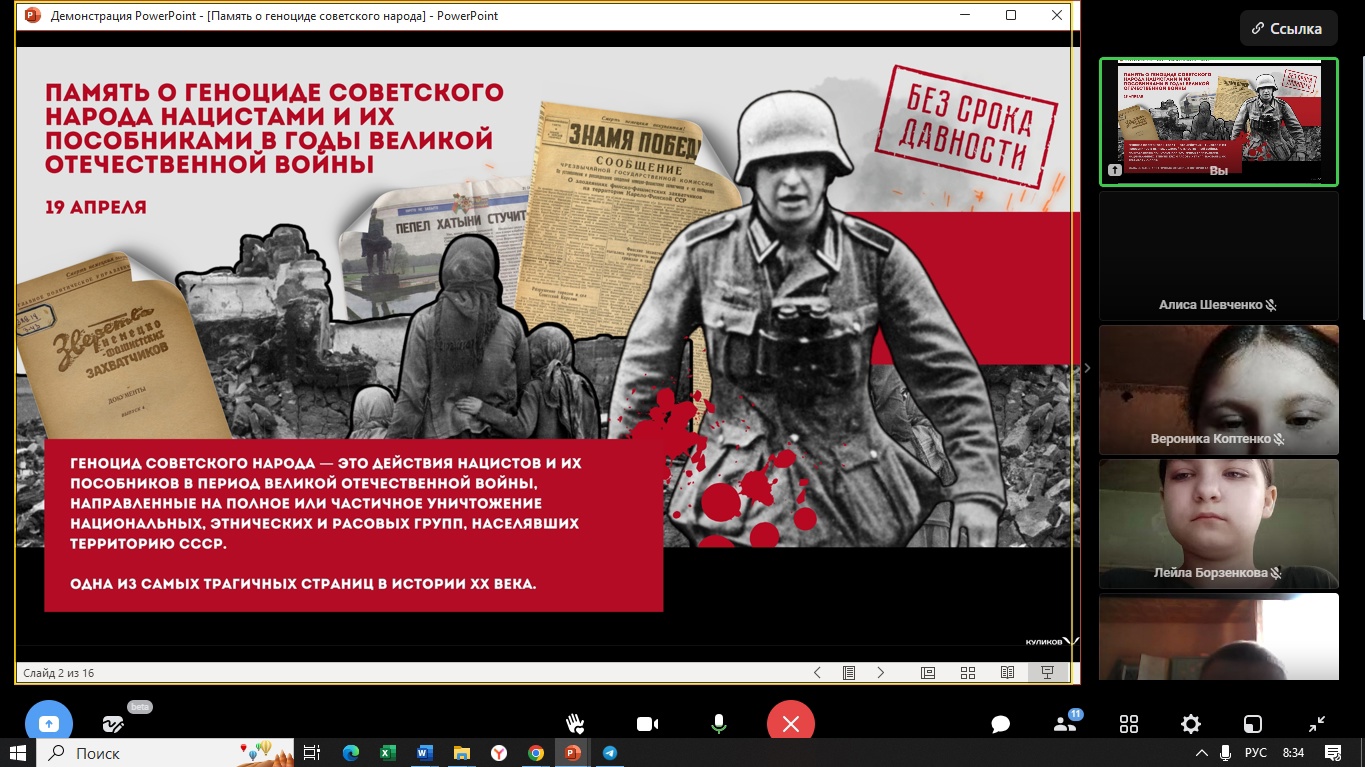Go to previous slide in PowerPoint
1365x767 pixels.
pyautogui.click(x=817, y=673)
